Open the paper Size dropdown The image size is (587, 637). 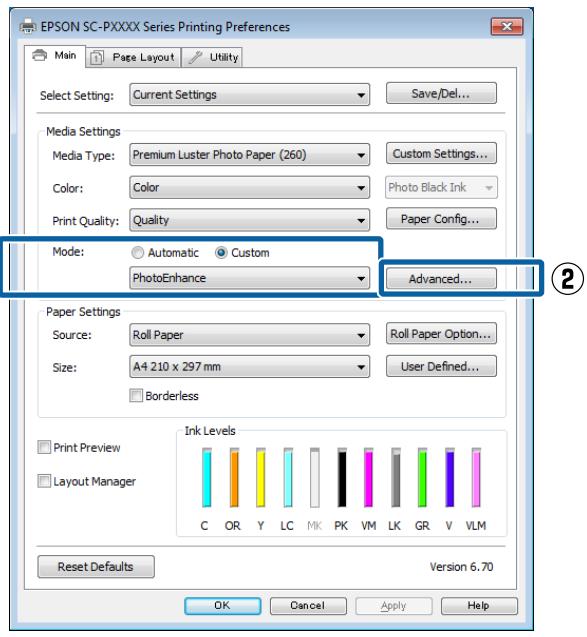249,367
